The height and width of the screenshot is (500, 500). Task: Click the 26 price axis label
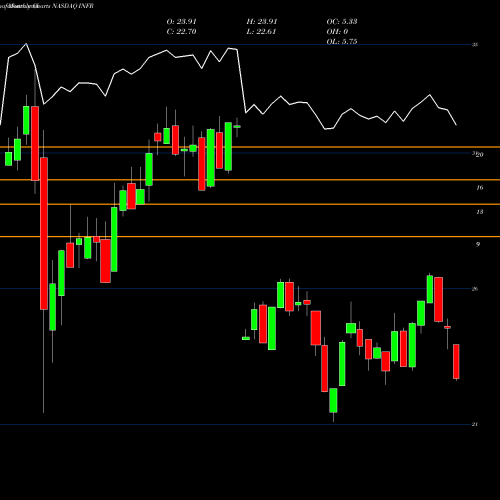tap(475, 289)
